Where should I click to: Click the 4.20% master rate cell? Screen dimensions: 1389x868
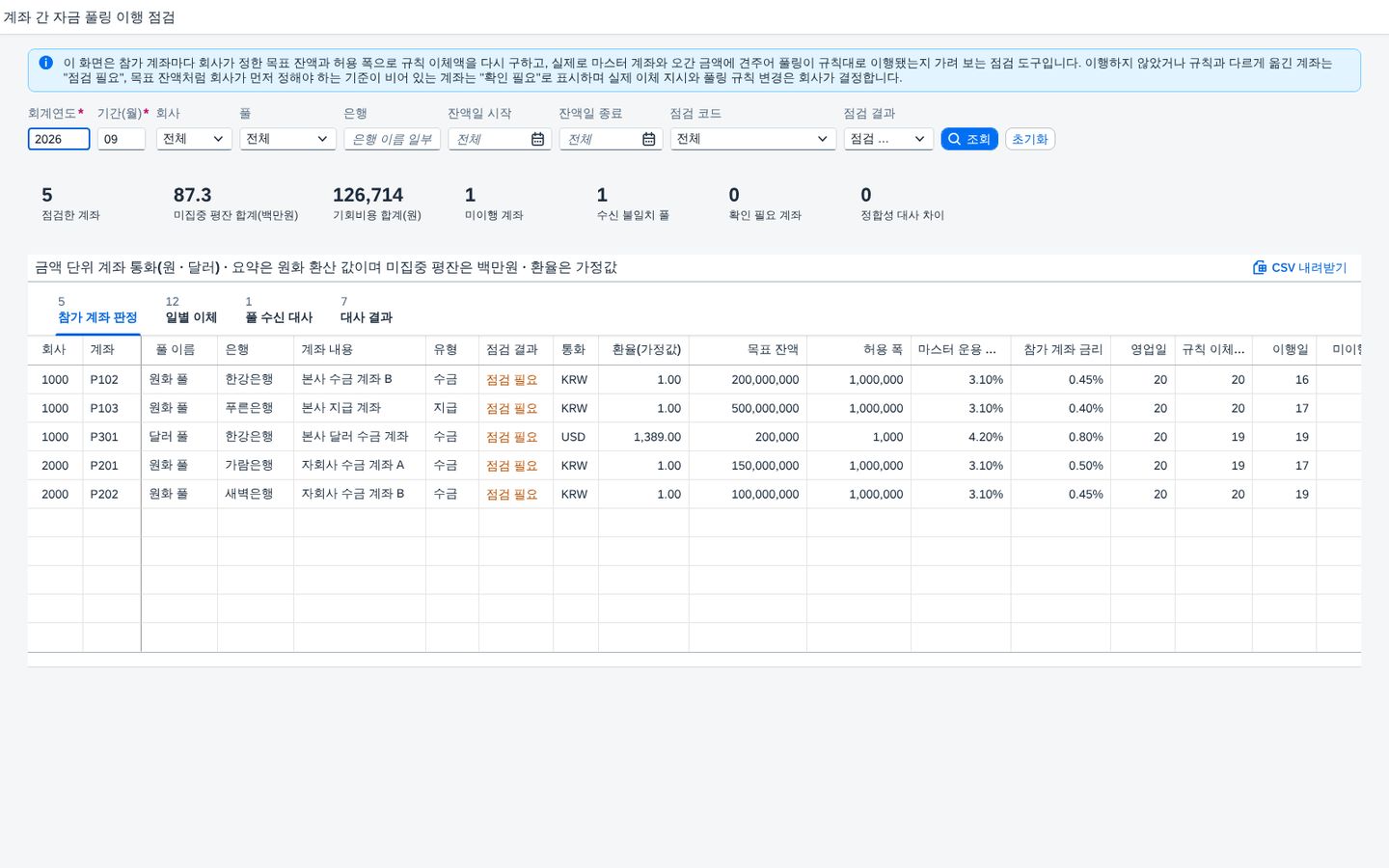962,437
